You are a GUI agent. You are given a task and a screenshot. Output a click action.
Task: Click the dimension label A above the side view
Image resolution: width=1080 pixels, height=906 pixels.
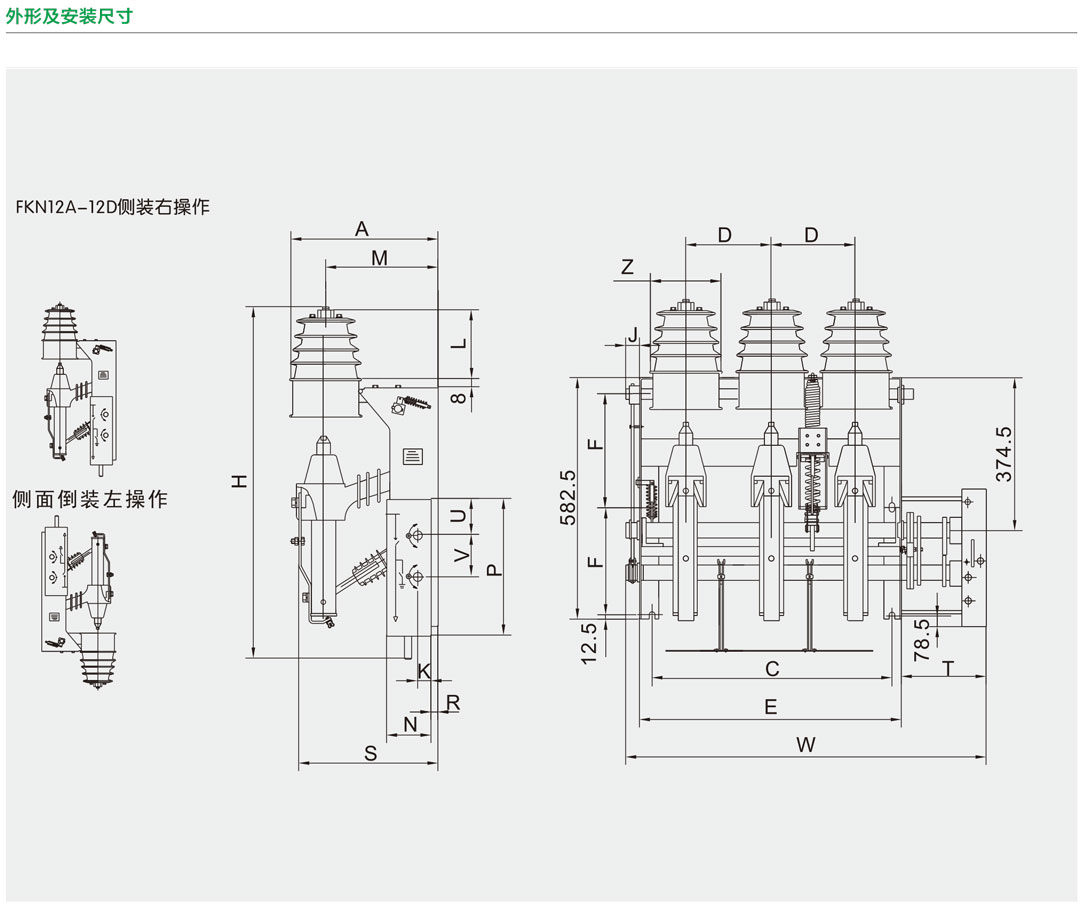point(362,229)
